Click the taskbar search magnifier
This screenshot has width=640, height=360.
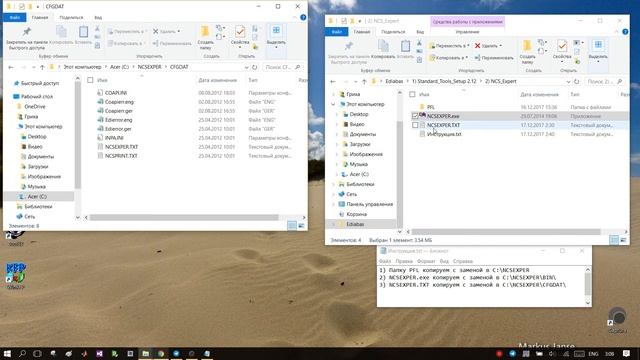click(22, 353)
